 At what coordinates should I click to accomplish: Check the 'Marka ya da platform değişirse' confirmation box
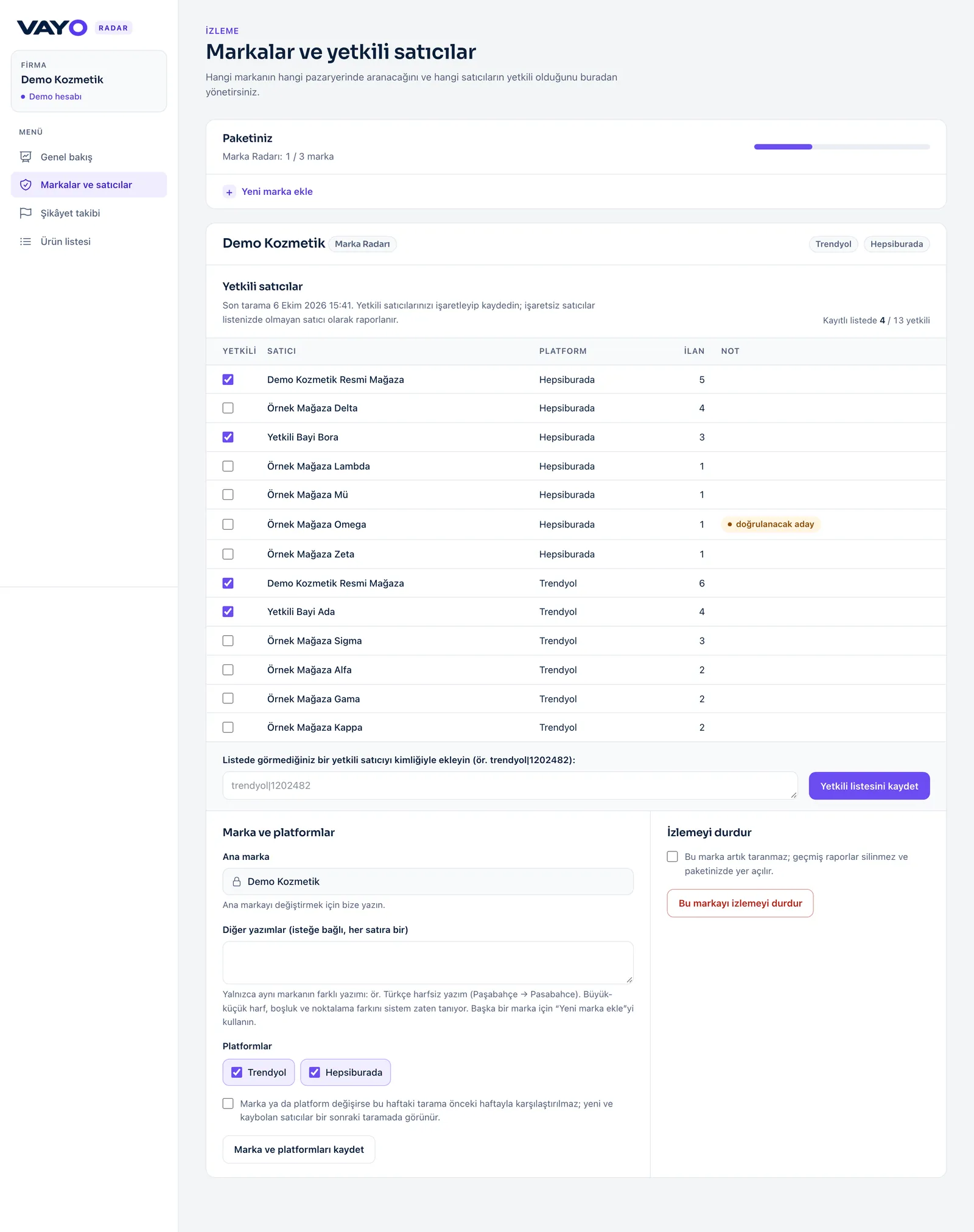coord(228,1104)
